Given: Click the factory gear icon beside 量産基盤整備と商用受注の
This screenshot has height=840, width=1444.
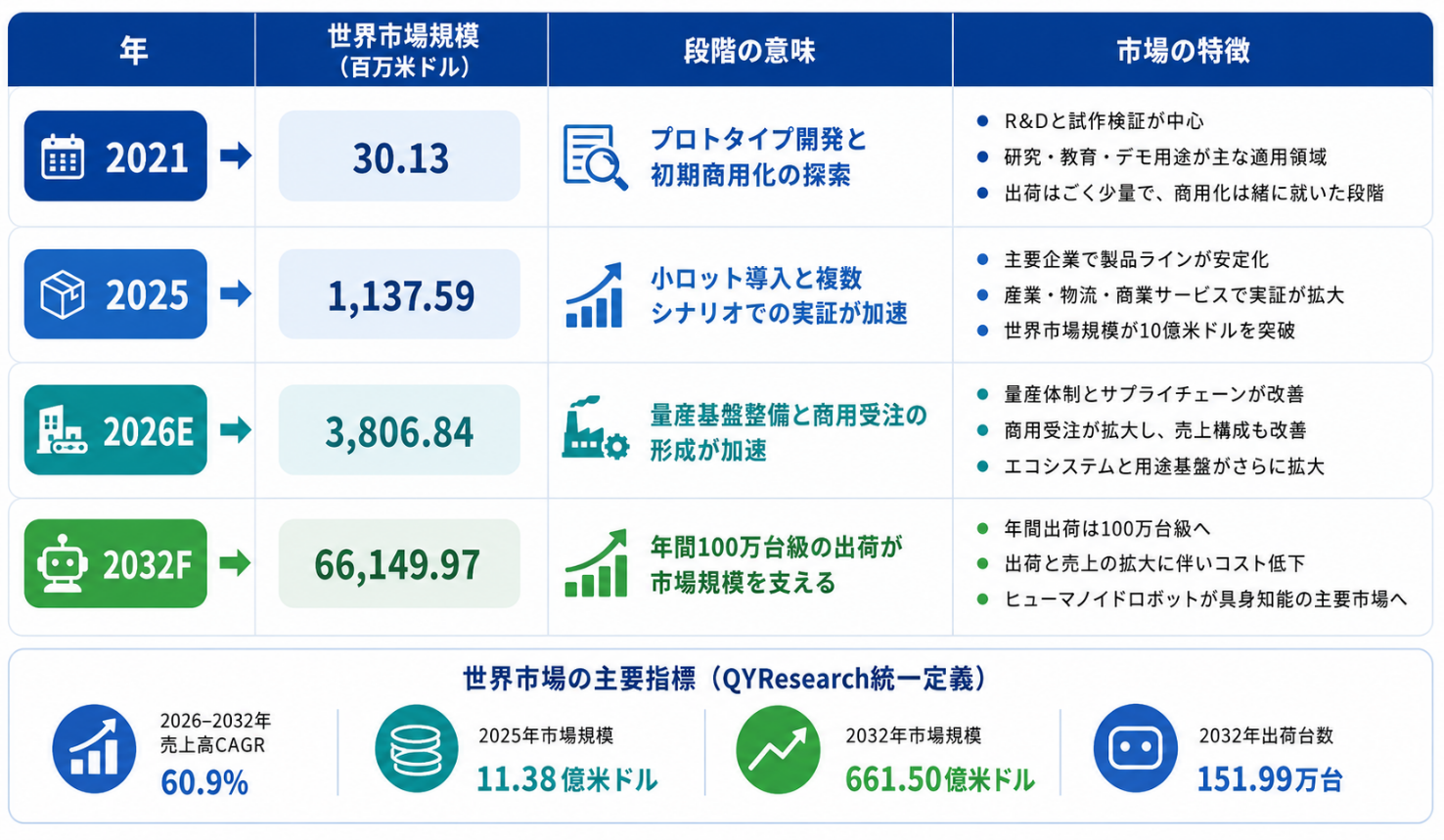Looking at the screenshot, I should 595,428.
